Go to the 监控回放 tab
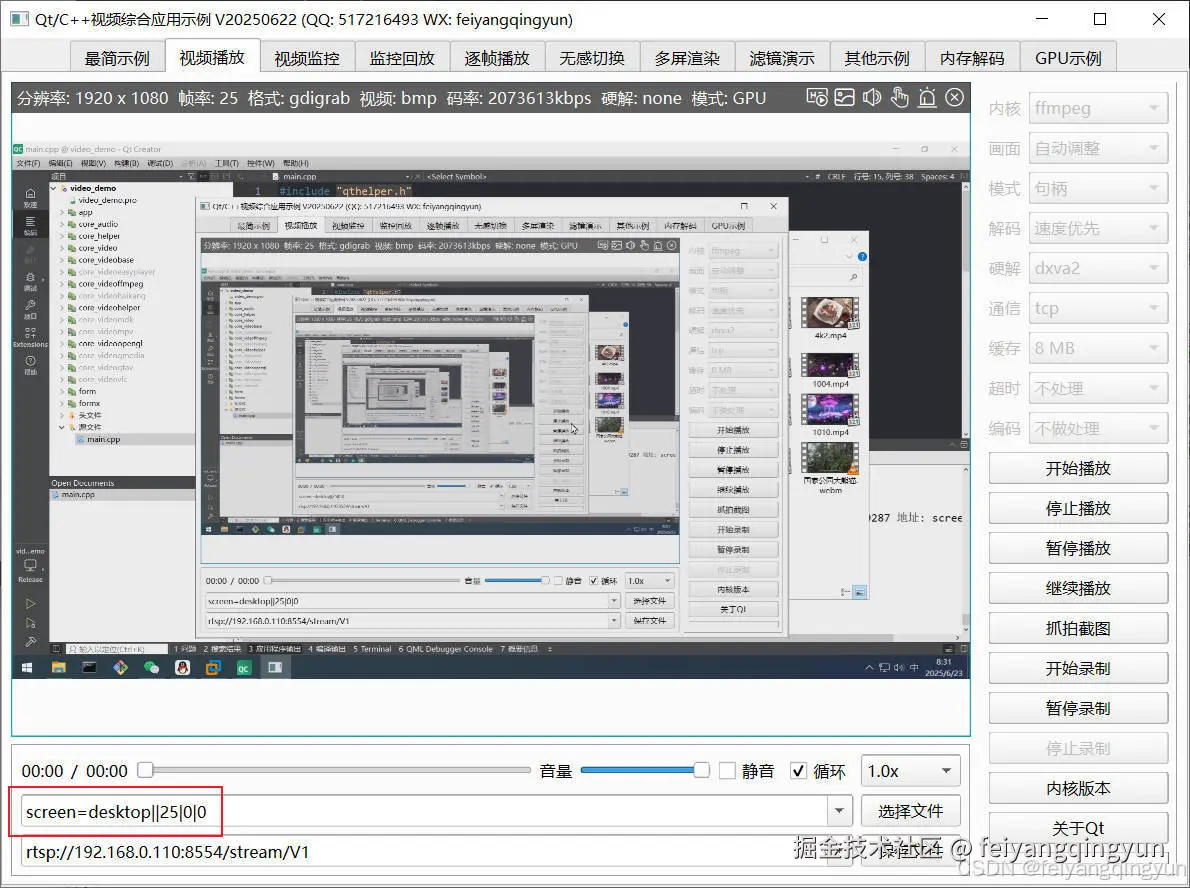Viewport: 1190px width, 888px height. coord(402,58)
